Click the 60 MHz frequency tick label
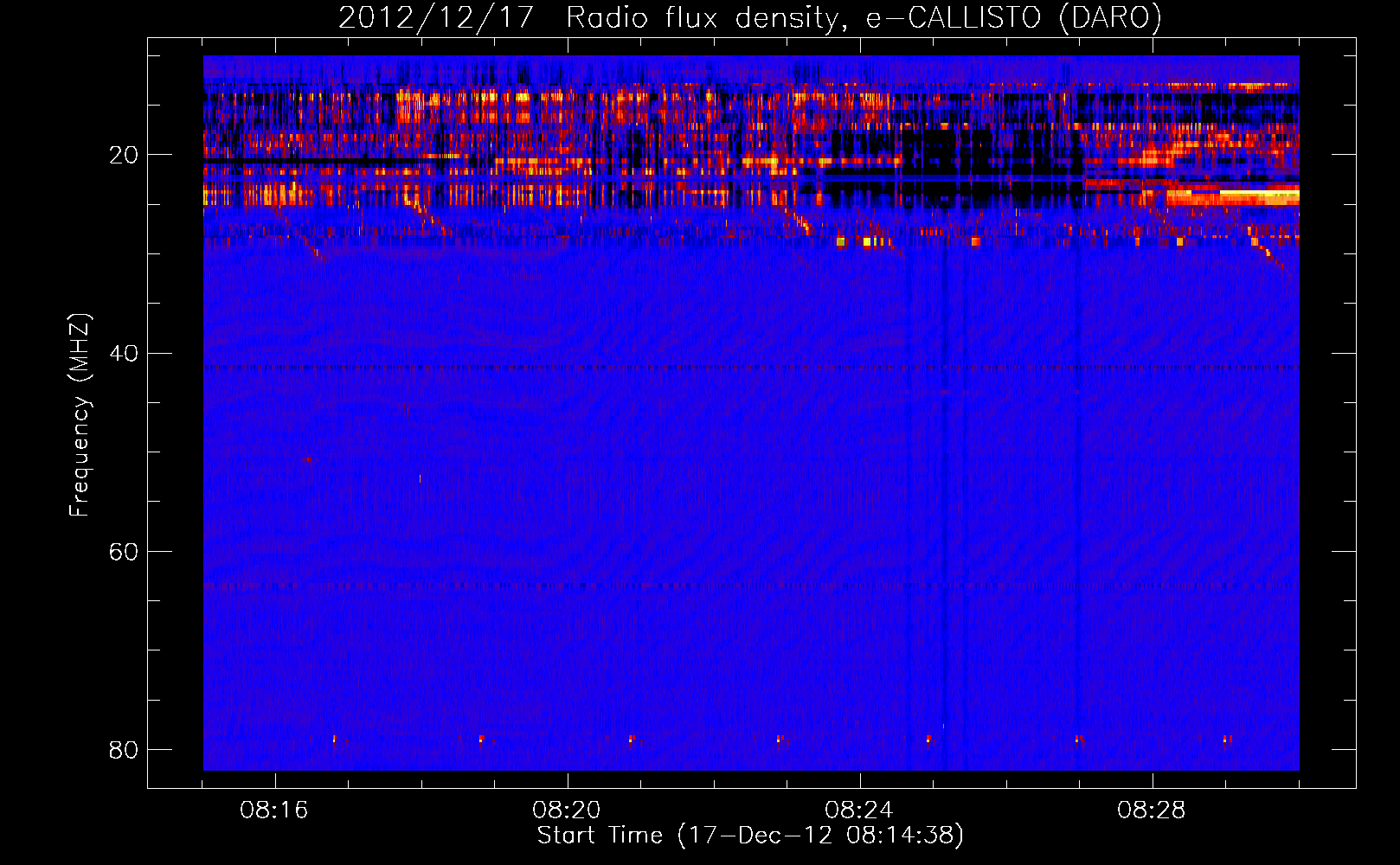This screenshot has width=1400, height=865. [123, 552]
